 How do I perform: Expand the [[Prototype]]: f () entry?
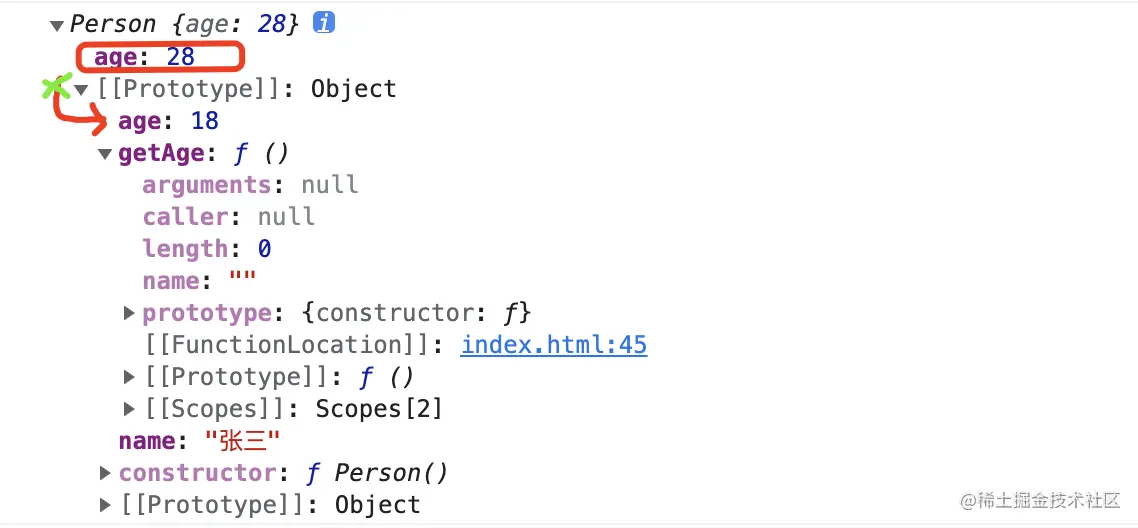click(129, 377)
